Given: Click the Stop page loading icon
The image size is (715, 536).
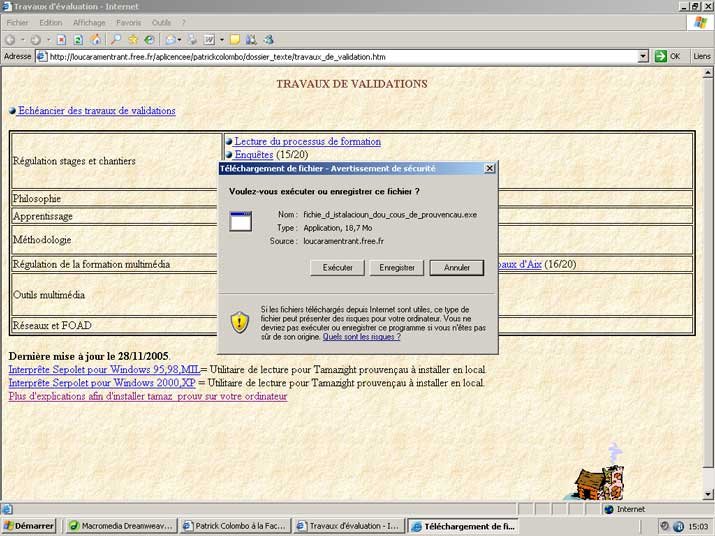Looking at the screenshot, I should click(61, 40).
